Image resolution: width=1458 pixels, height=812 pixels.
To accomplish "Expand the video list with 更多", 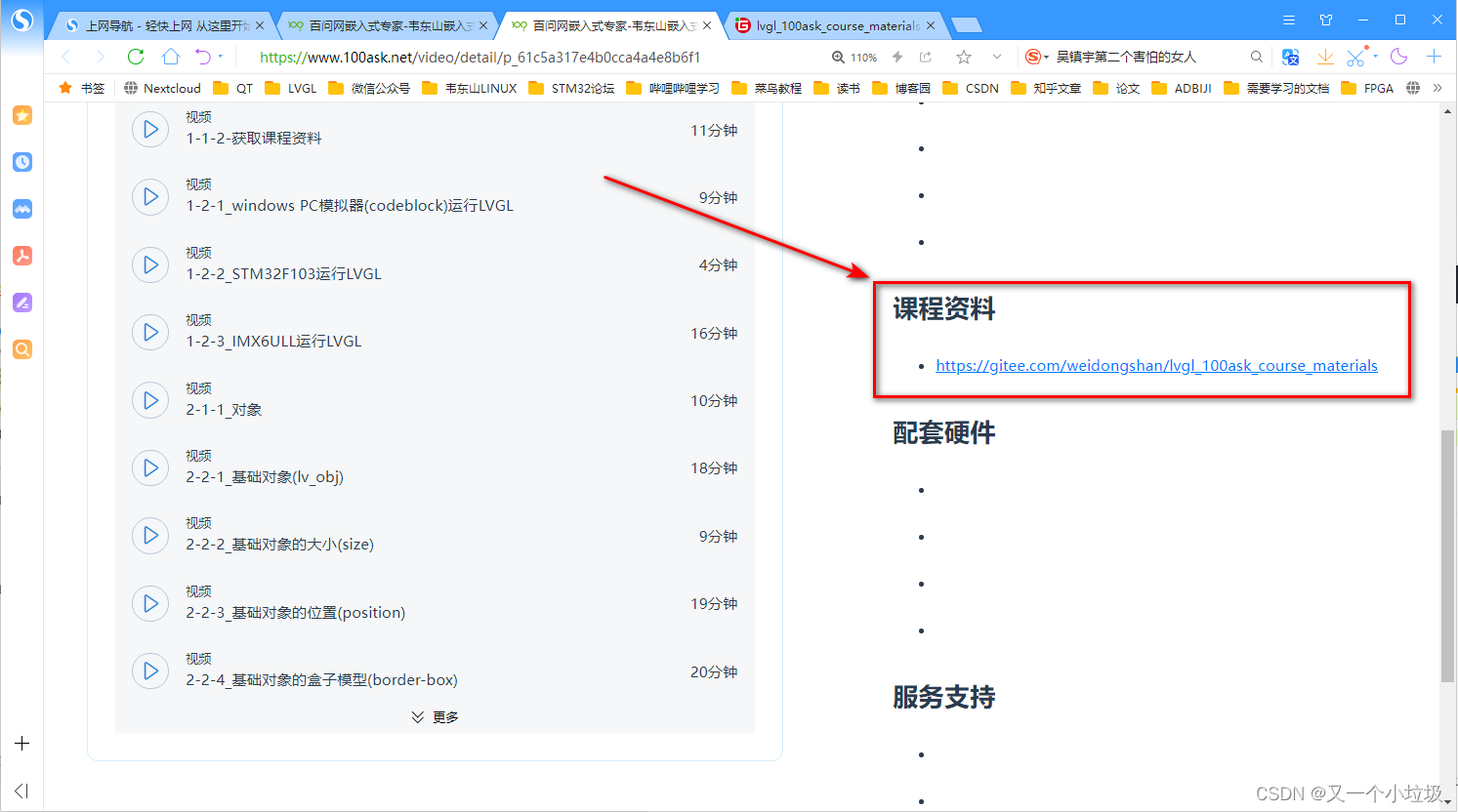I will coord(435,717).
